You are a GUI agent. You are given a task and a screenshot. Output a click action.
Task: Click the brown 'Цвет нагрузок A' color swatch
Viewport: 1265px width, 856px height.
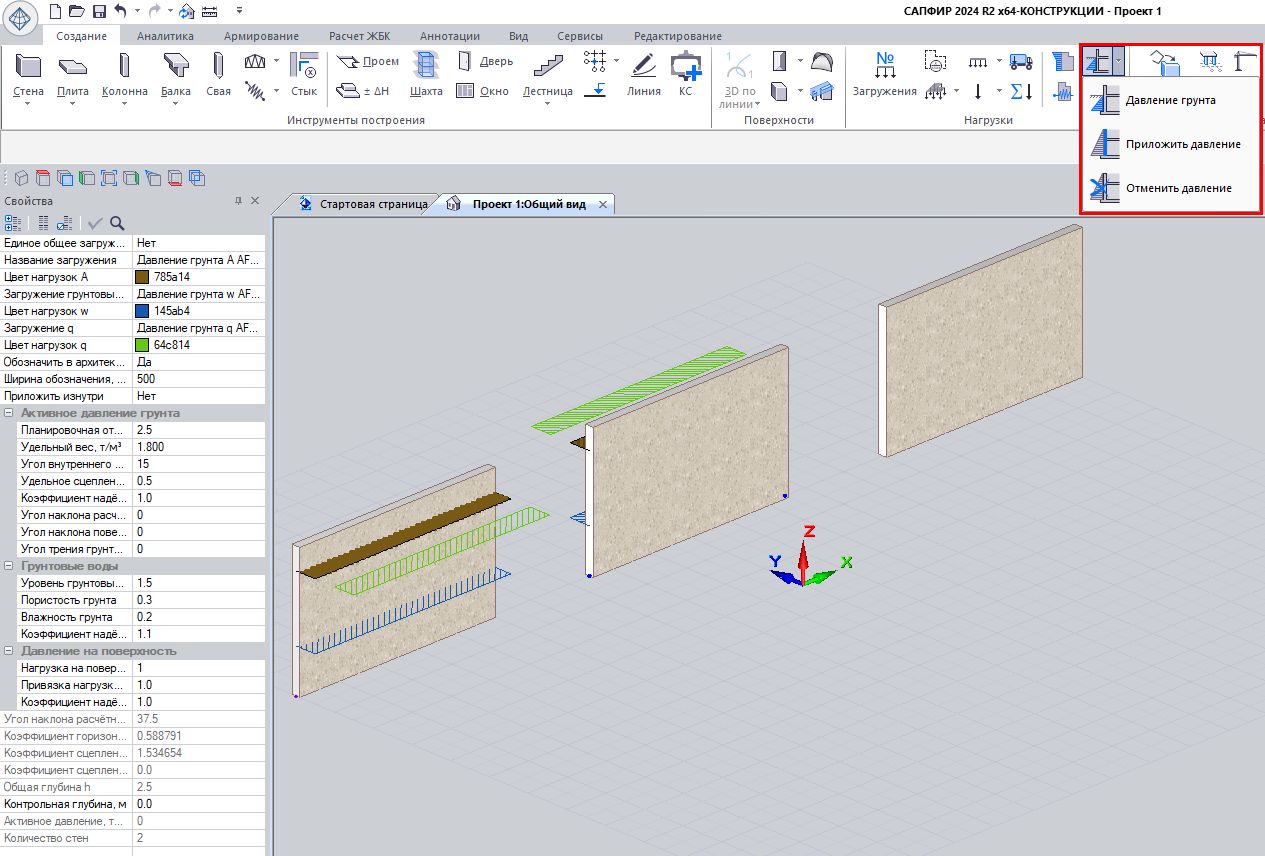click(x=142, y=277)
